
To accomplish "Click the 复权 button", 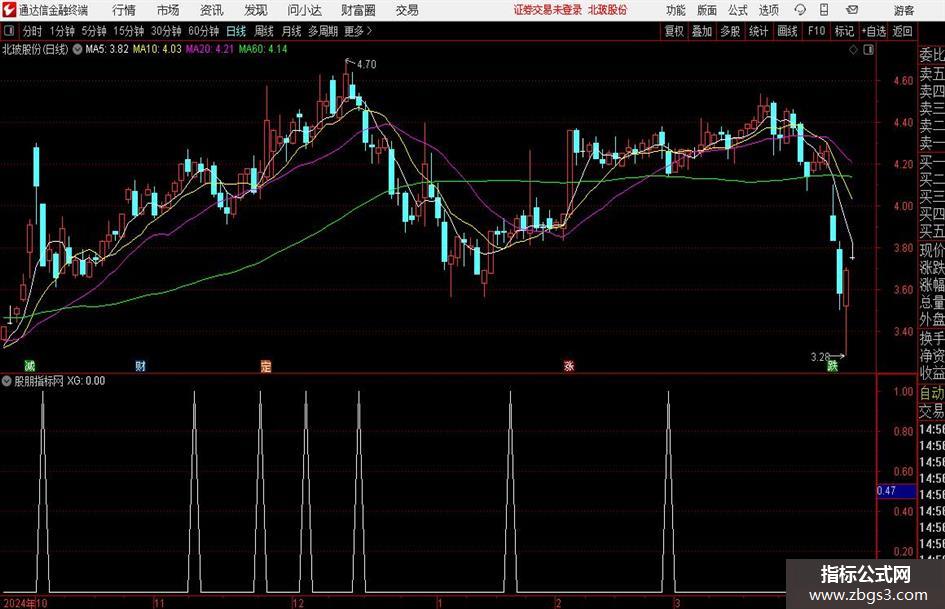I will click(674, 31).
